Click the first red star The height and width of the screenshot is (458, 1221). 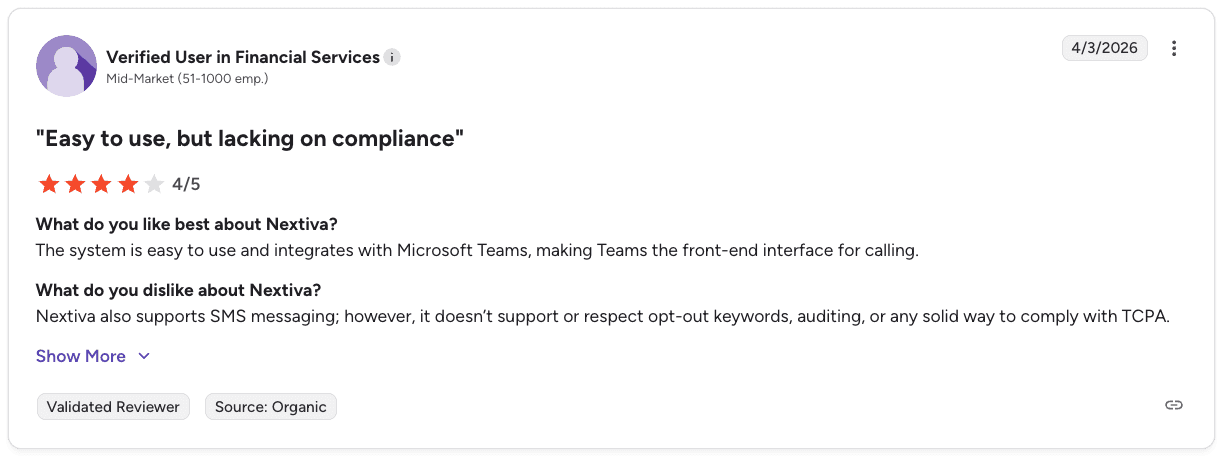click(48, 184)
